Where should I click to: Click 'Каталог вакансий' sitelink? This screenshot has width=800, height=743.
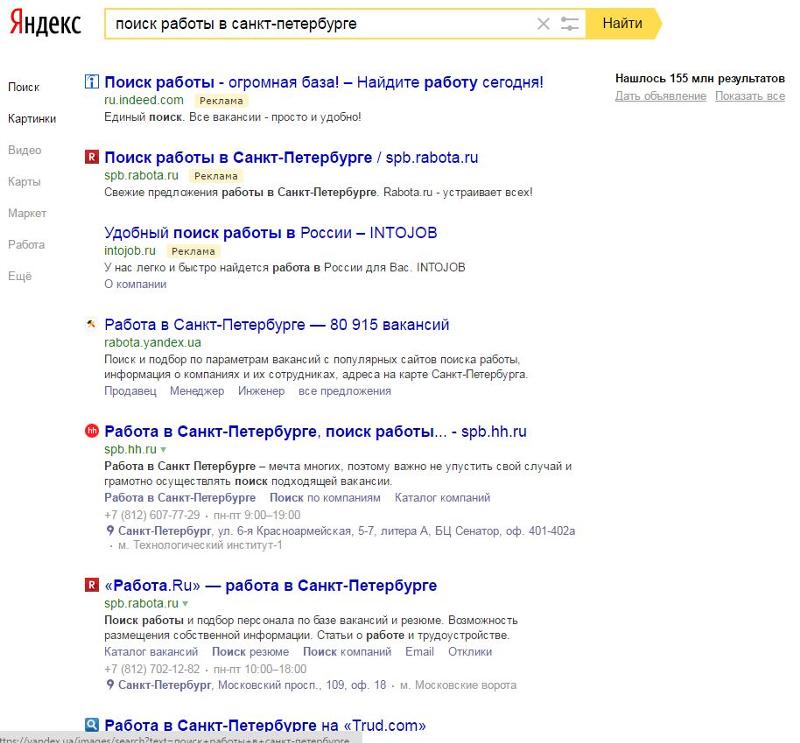tap(151, 652)
